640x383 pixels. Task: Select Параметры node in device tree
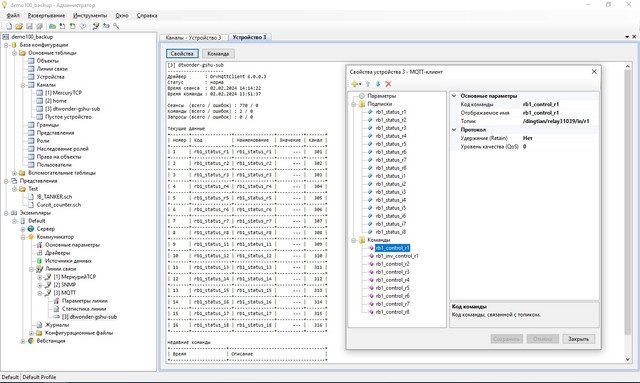click(x=381, y=96)
